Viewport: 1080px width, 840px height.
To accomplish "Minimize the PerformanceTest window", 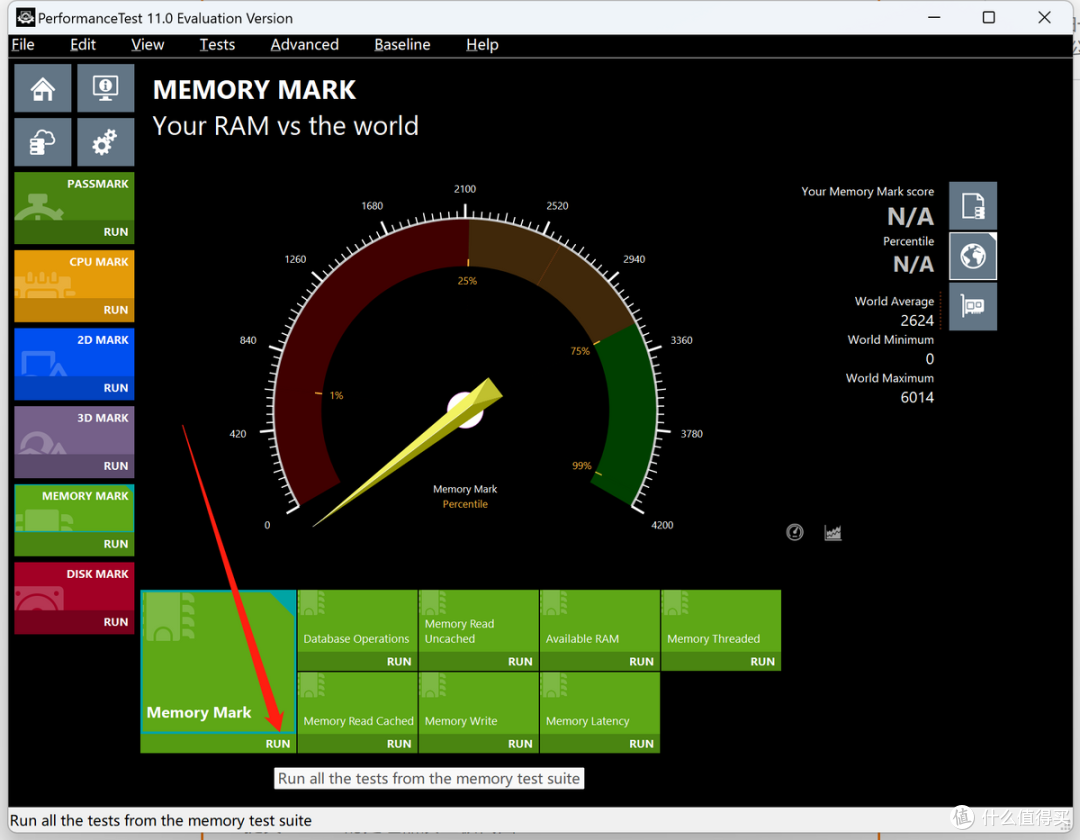I will (x=934, y=17).
